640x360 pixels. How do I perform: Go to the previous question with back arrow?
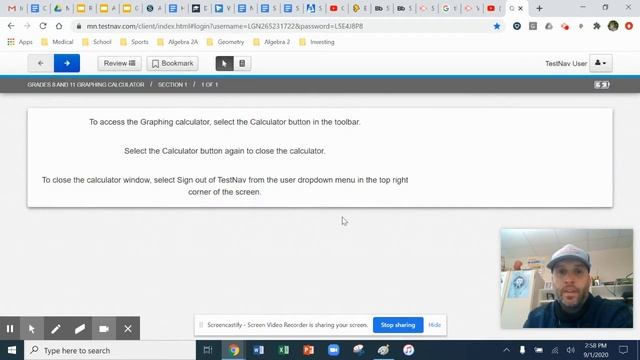(40, 63)
